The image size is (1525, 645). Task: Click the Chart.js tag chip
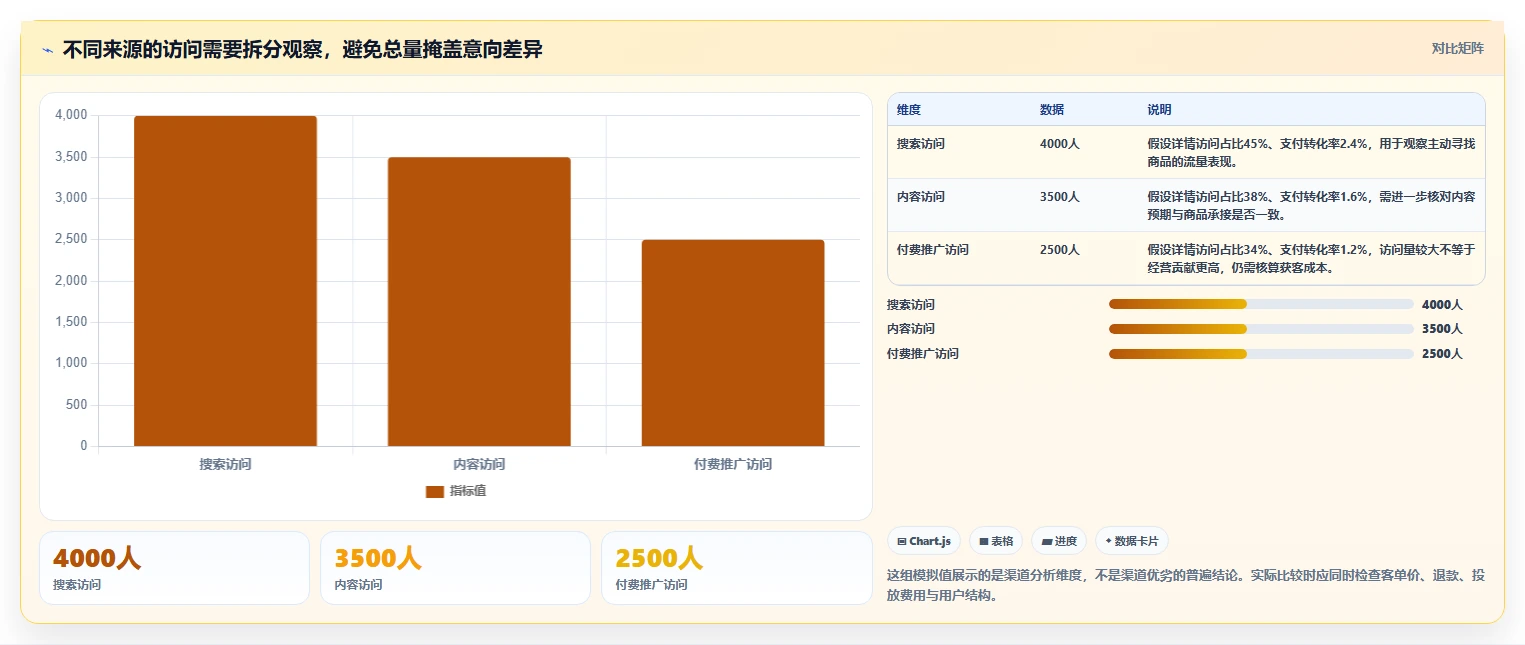924,541
